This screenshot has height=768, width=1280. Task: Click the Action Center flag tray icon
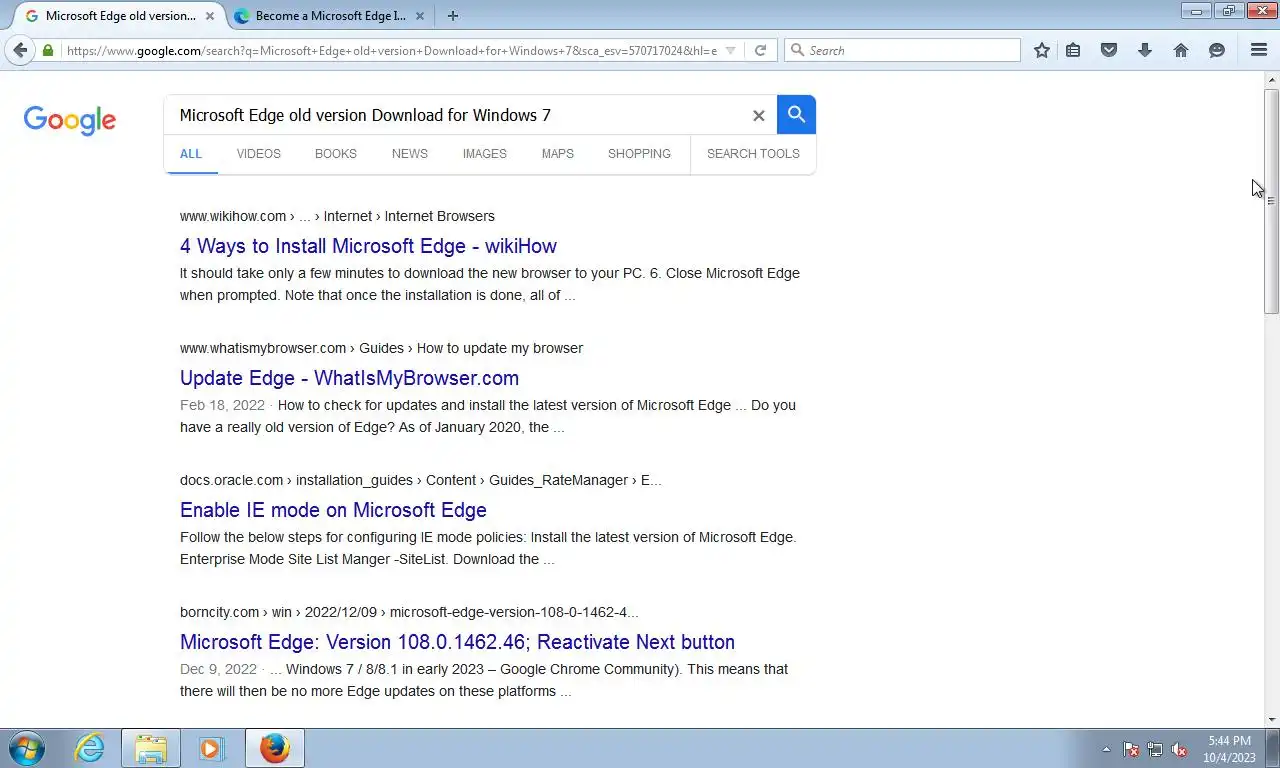click(x=1131, y=749)
